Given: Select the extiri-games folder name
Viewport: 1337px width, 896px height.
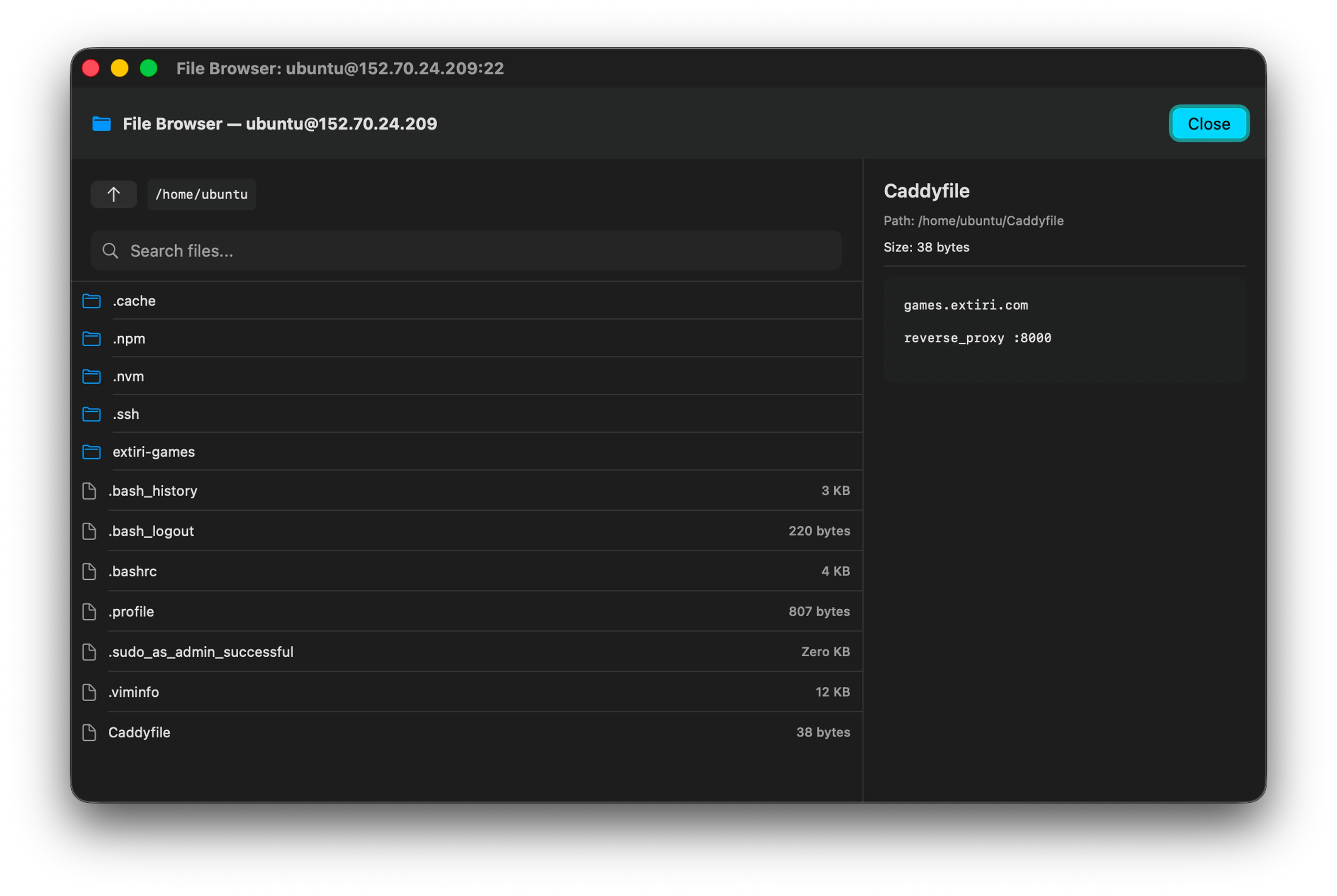Looking at the screenshot, I should (154, 452).
